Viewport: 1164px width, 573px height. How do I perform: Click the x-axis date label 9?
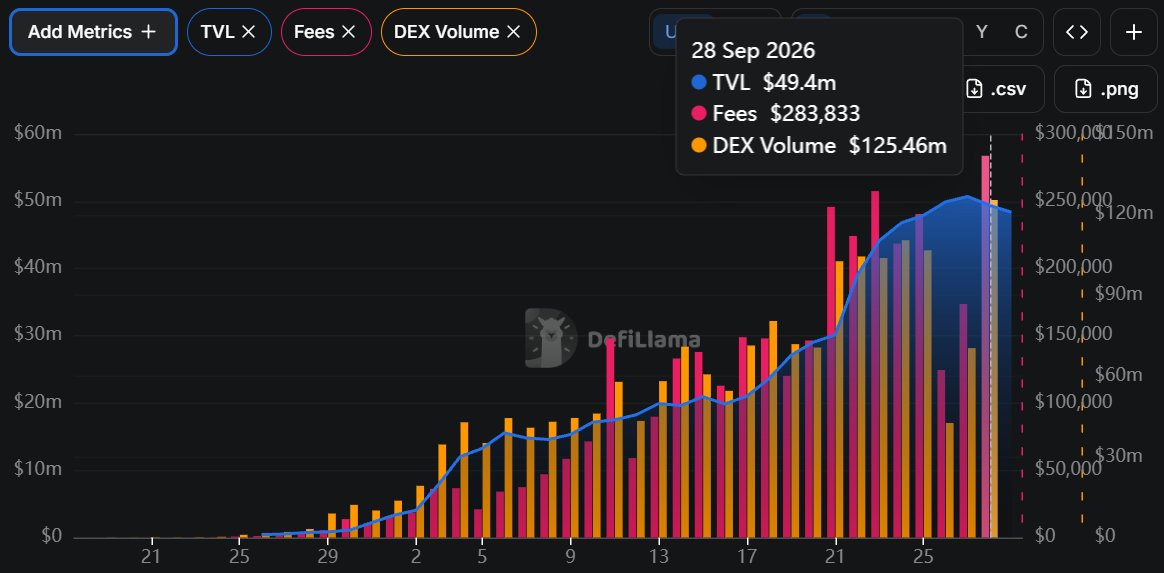point(570,556)
